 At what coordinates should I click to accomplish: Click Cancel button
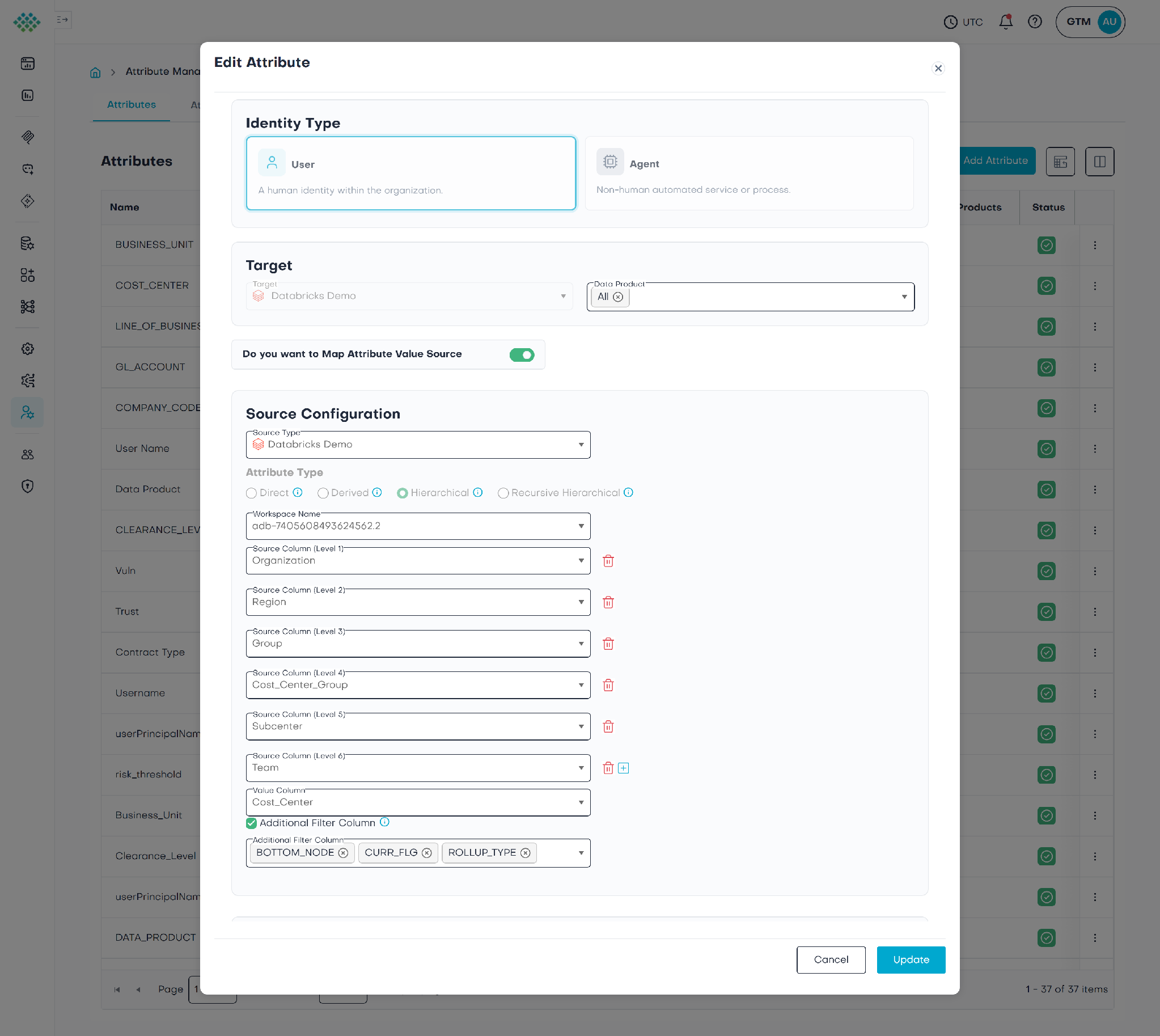831,959
